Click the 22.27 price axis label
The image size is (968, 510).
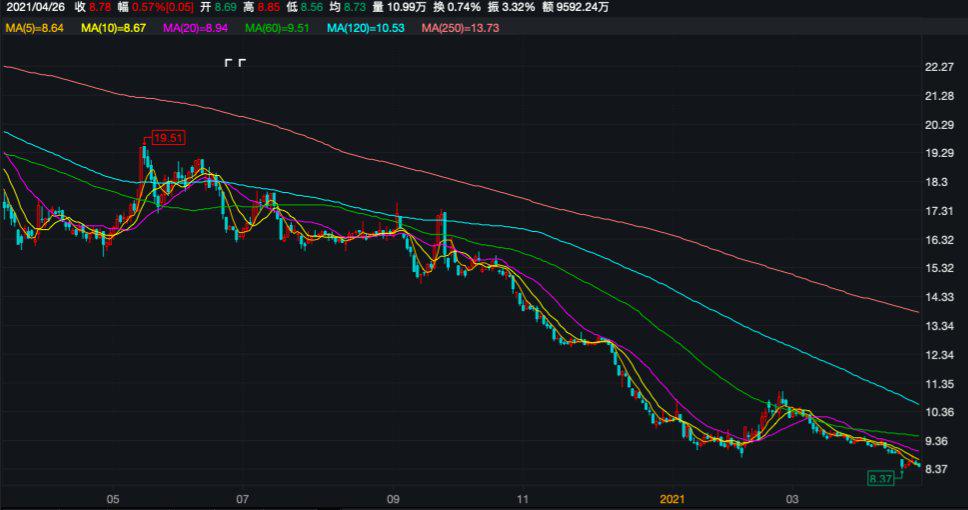click(939, 67)
